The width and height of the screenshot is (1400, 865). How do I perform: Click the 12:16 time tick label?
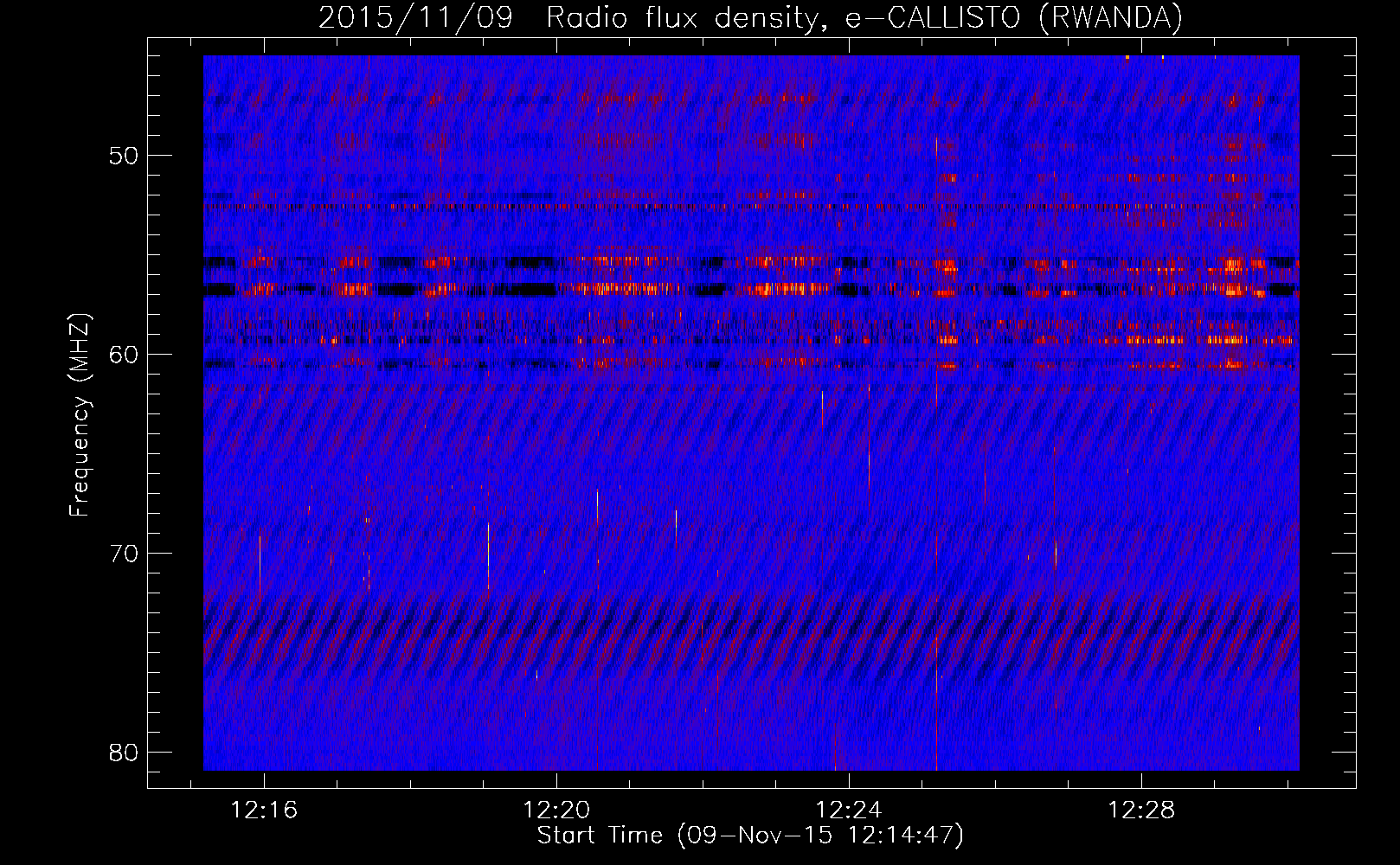(x=264, y=811)
